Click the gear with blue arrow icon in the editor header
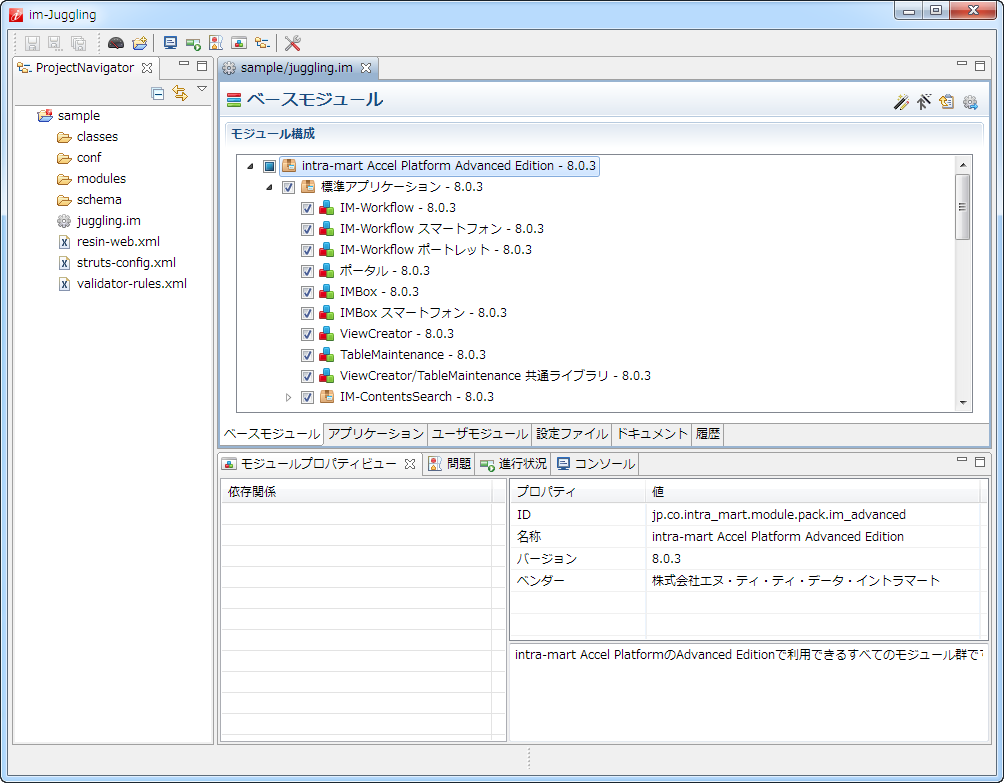This screenshot has height=783, width=1004. 970,102
